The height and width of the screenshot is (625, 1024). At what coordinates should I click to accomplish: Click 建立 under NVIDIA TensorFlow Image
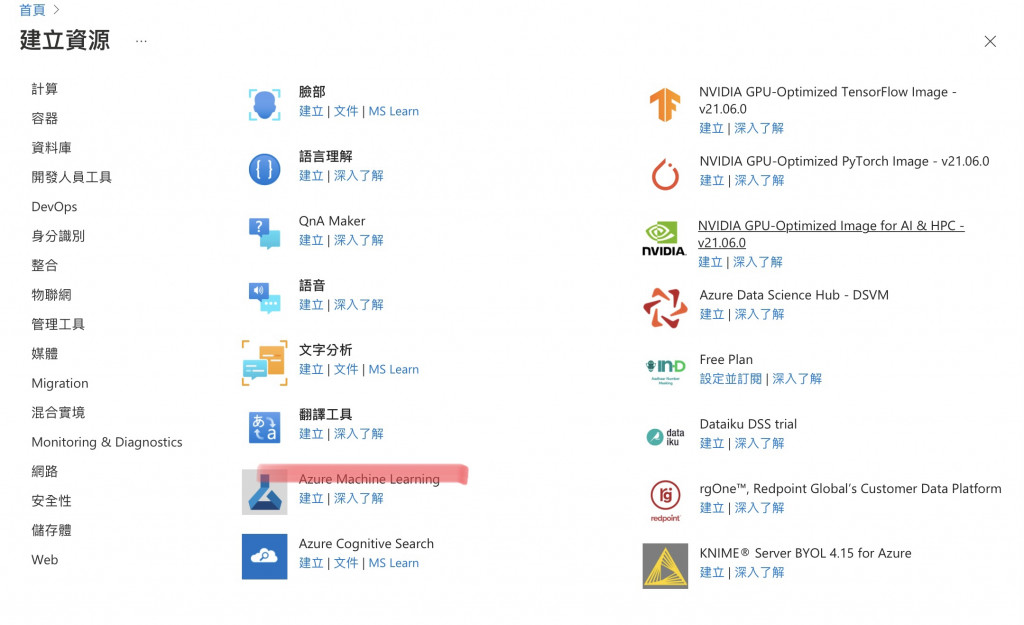[x=712, y=128]
